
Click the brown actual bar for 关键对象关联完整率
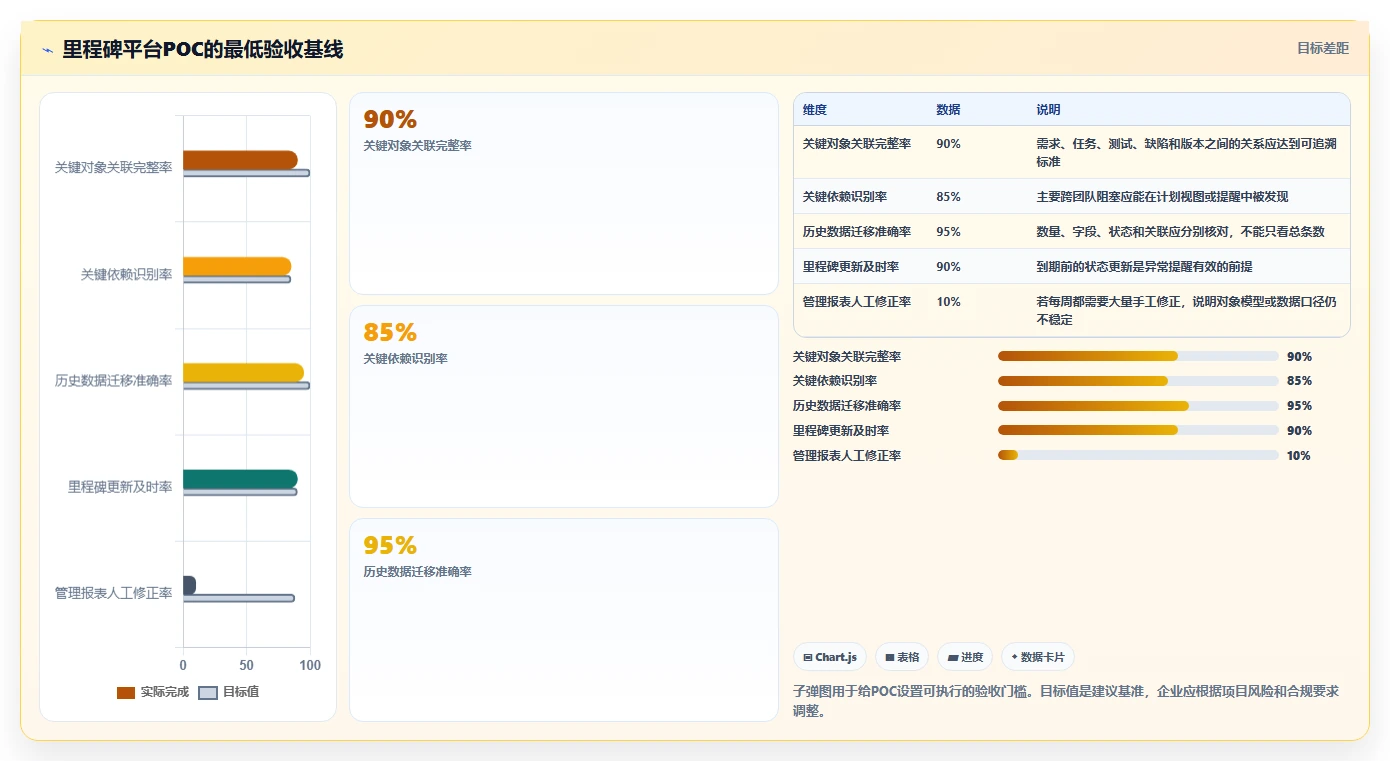coord(240,160)
